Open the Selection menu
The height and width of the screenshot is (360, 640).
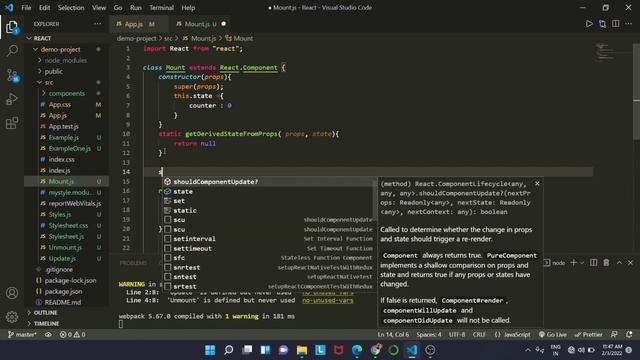coord(71,8)
